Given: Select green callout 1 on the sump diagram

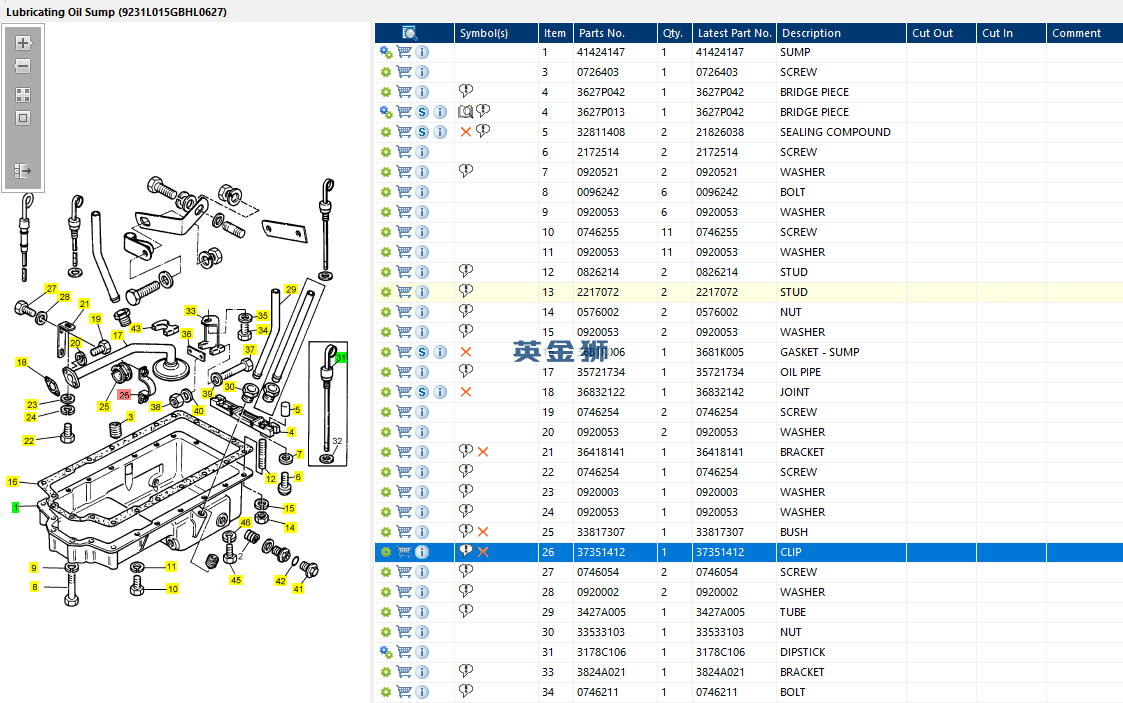Looking at the screenshot, I should click(x=15, y=507).
